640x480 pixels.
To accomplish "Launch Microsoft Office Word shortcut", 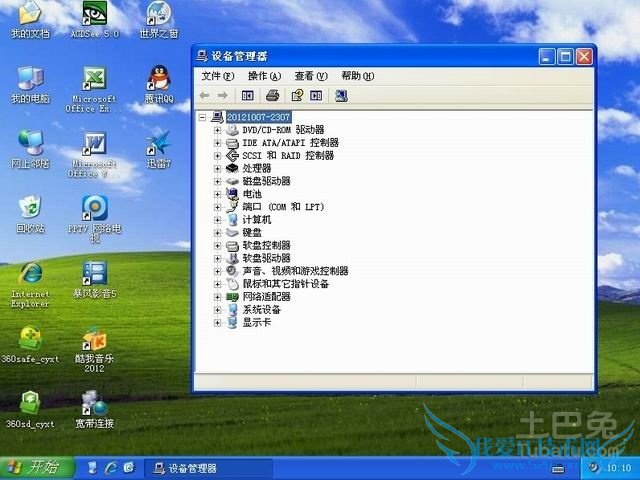I will (94, 155).
